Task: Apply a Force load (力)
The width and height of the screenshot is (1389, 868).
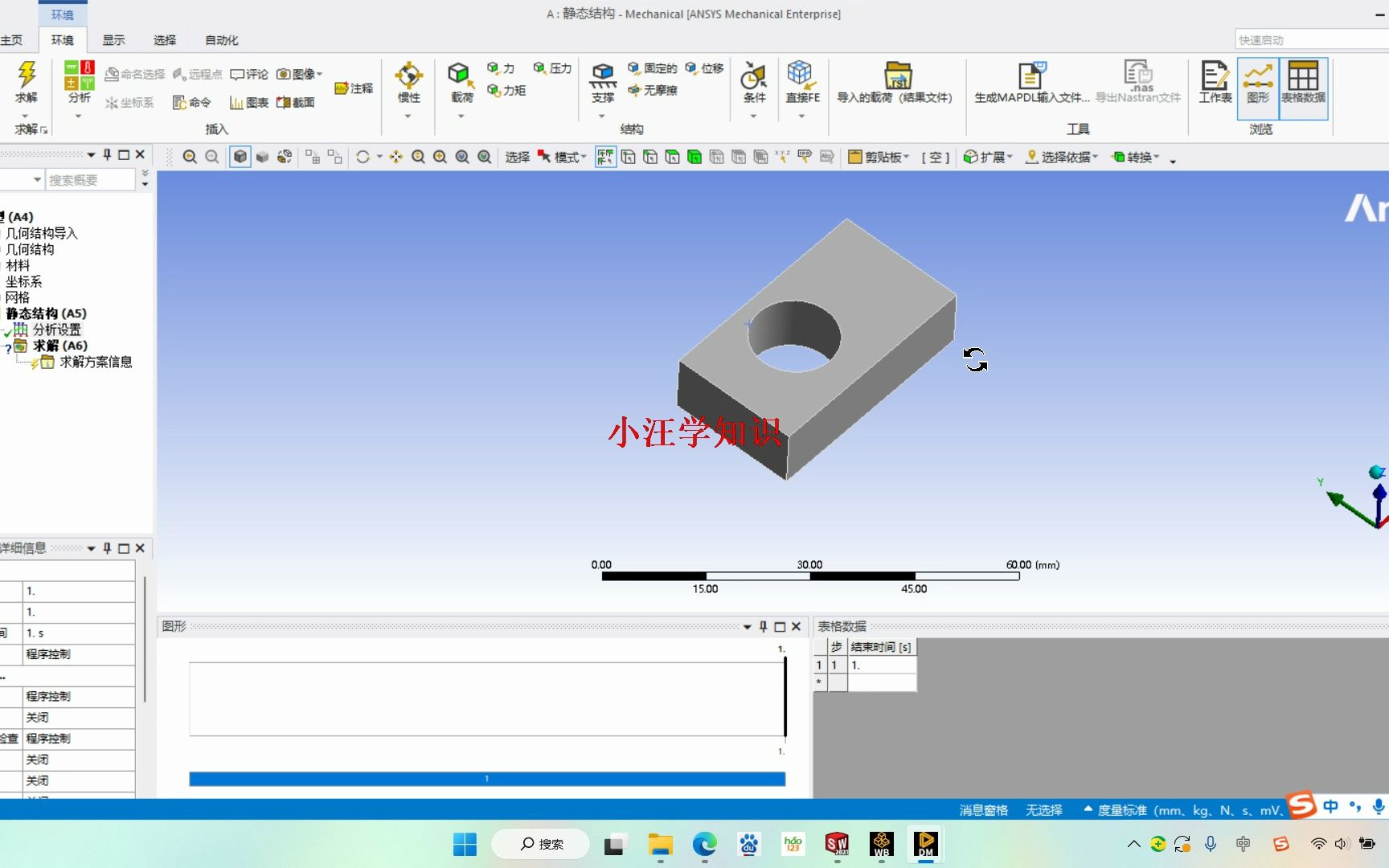Action: pyautogui.click(x=500, y=68)
